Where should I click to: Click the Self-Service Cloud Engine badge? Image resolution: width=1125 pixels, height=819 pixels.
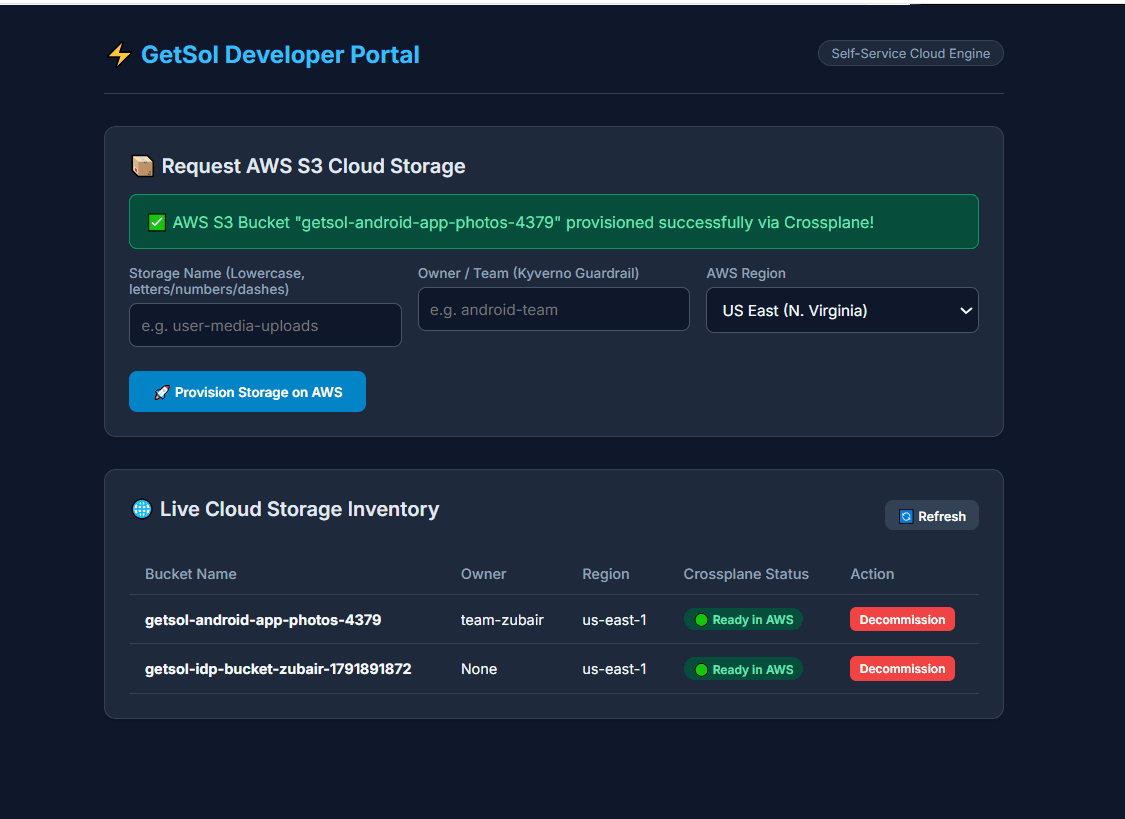(x=910, y=53)
